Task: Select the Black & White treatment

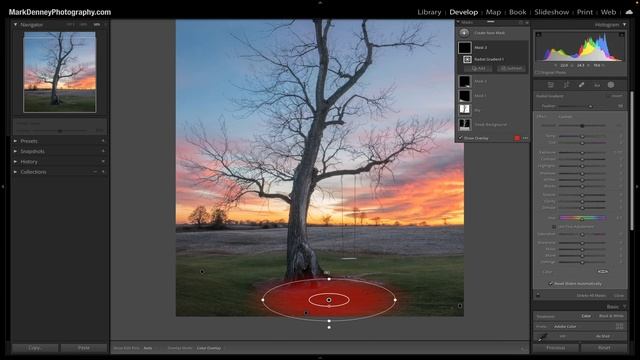Action: pos(611,316)
